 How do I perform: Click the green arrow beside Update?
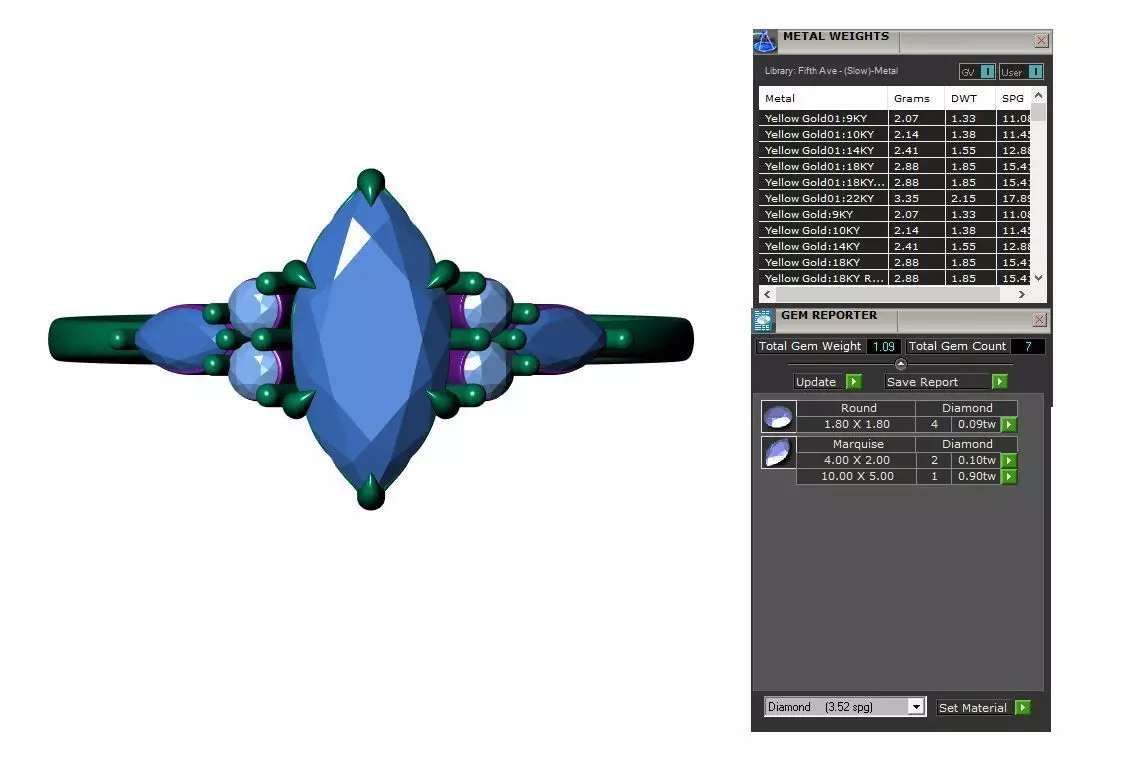[854, 382]
